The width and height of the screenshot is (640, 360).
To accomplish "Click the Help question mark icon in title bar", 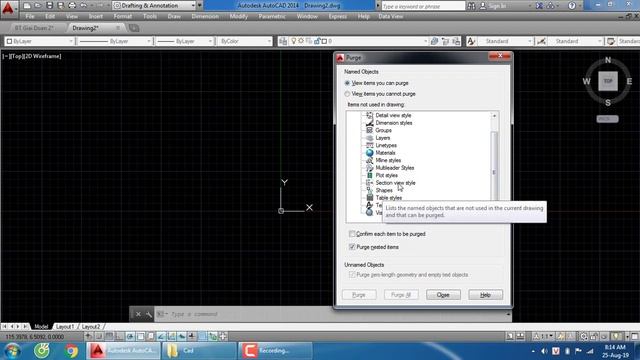I will point(572,6).
